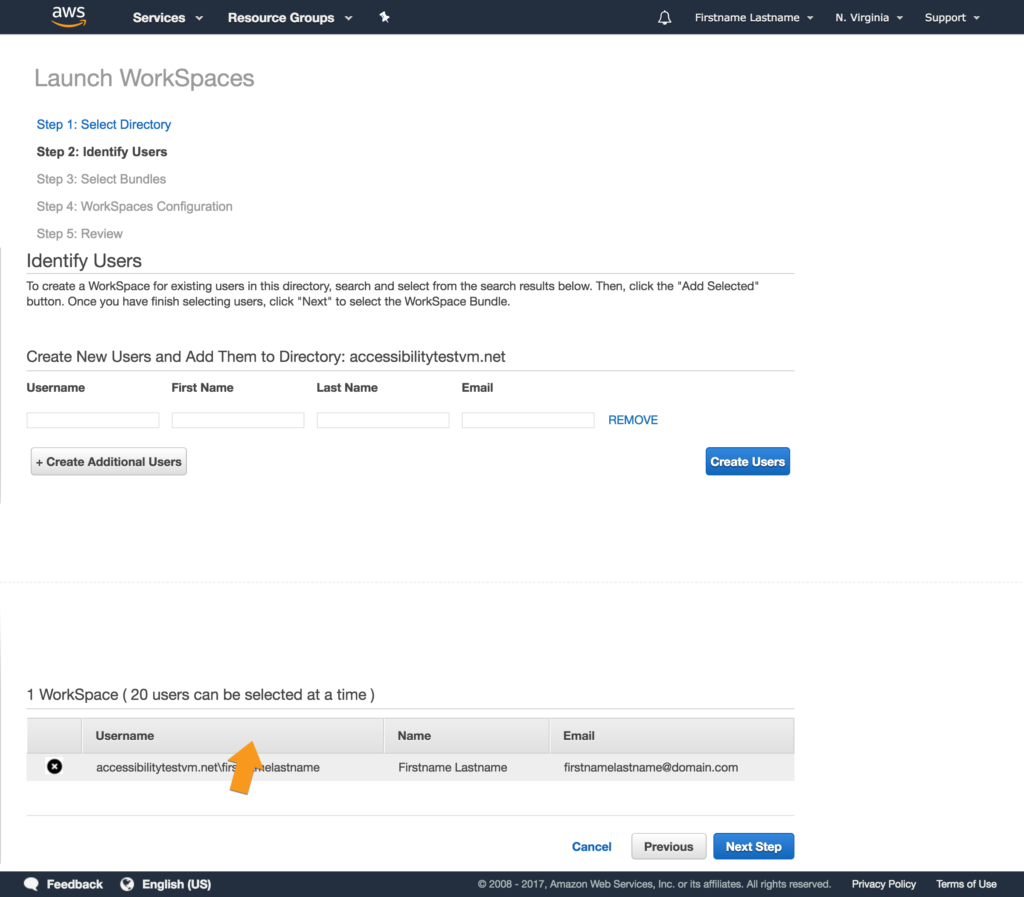Click the Create Users button
Image resolution: width=1024 pixels, height=897 pixels.
coord(747,462)
